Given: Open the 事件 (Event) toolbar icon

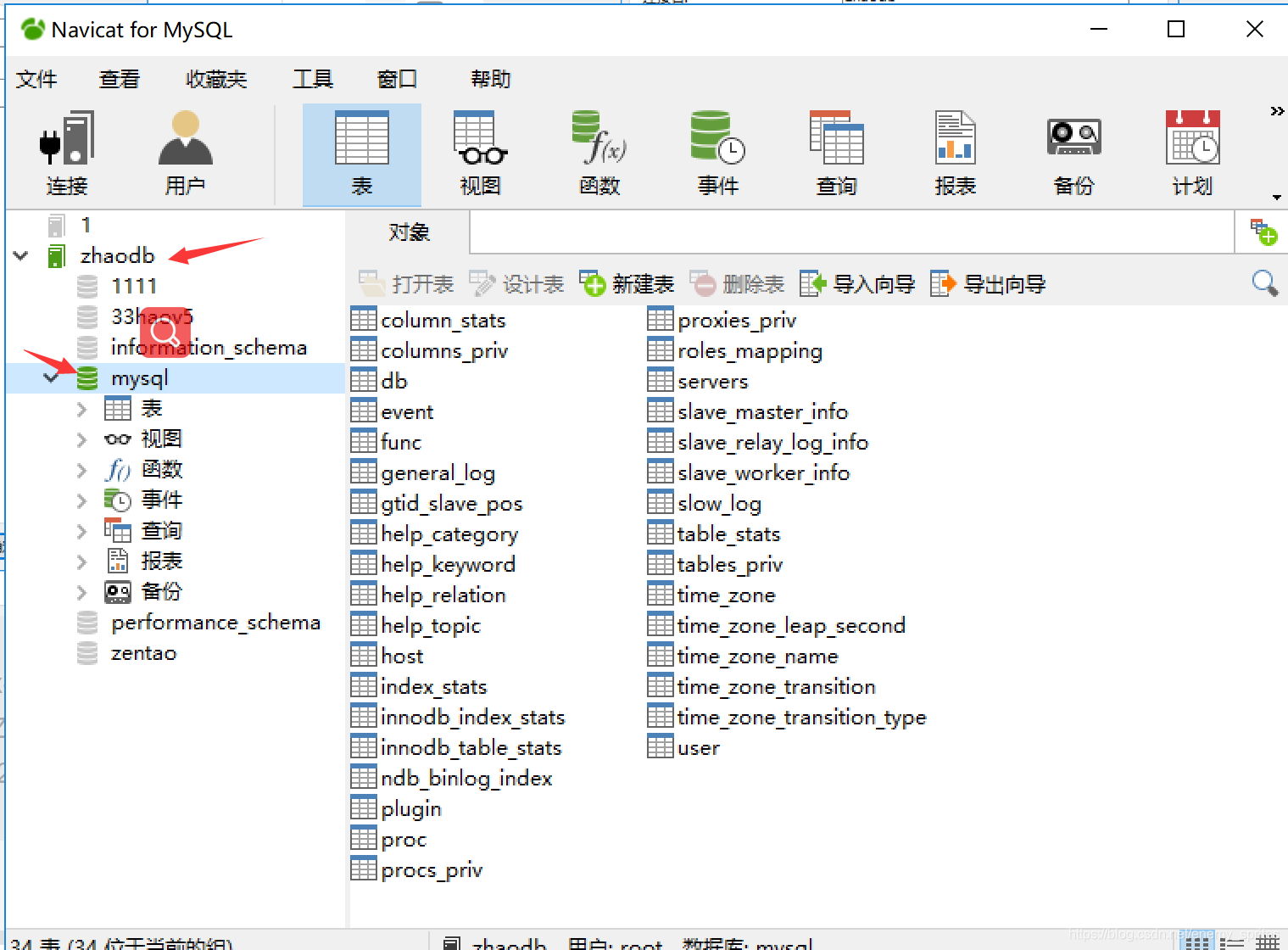Looking at the screenshot, I should click(x=718, y=154).
